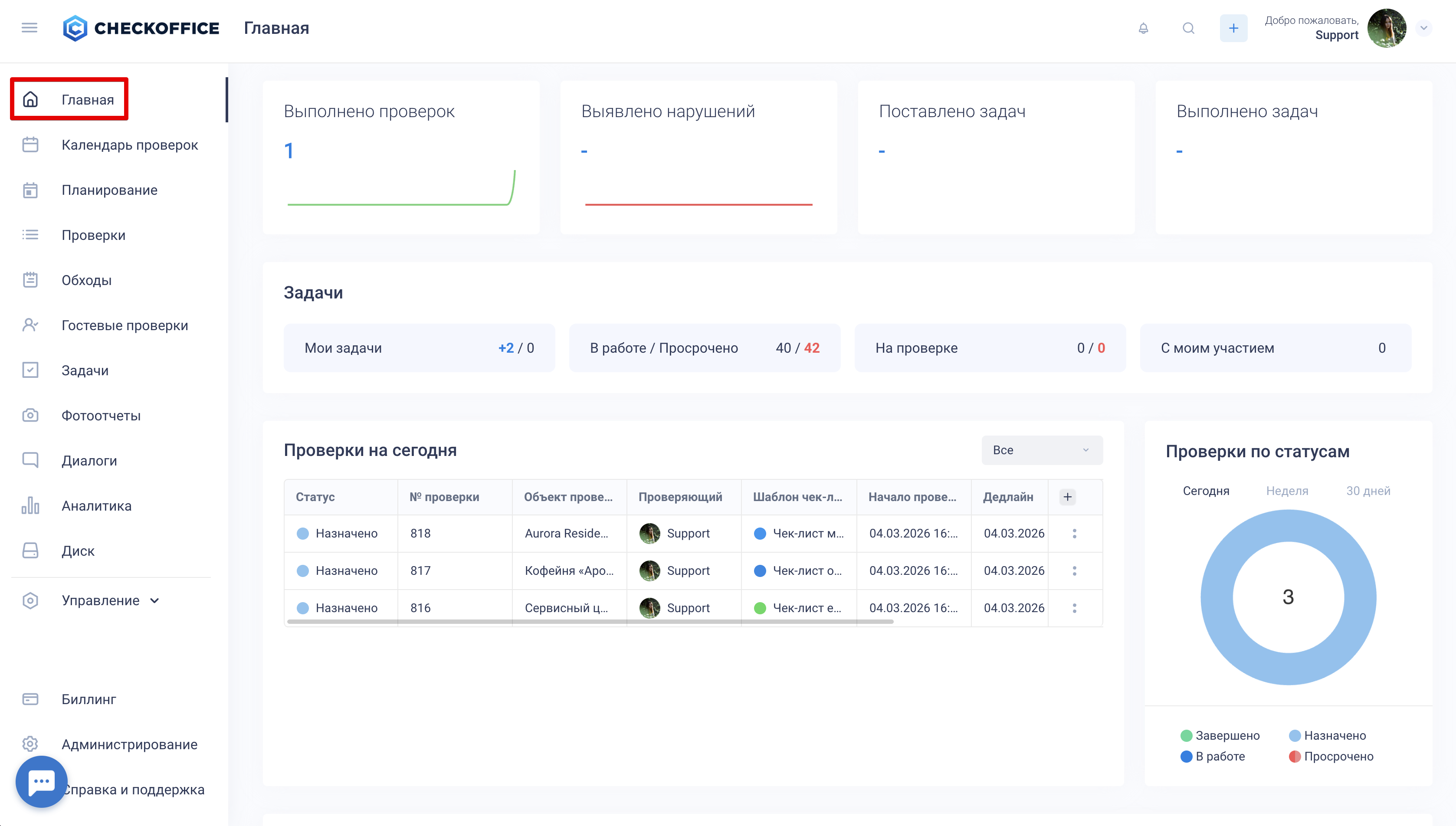Add table column with plus icon

pyautogui.click(x=1067, y=497)
